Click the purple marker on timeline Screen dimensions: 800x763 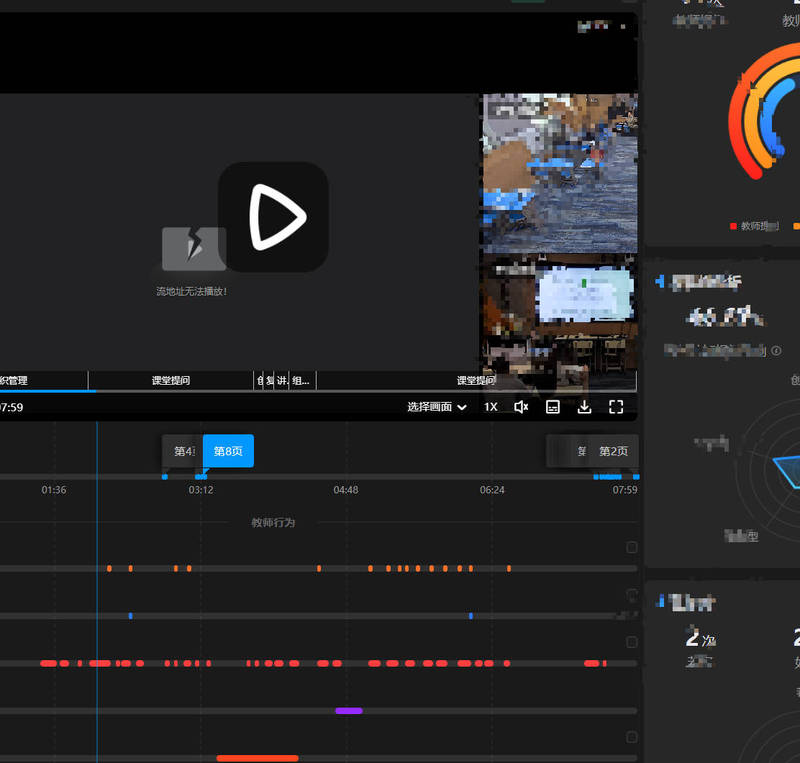coord(348,711)
